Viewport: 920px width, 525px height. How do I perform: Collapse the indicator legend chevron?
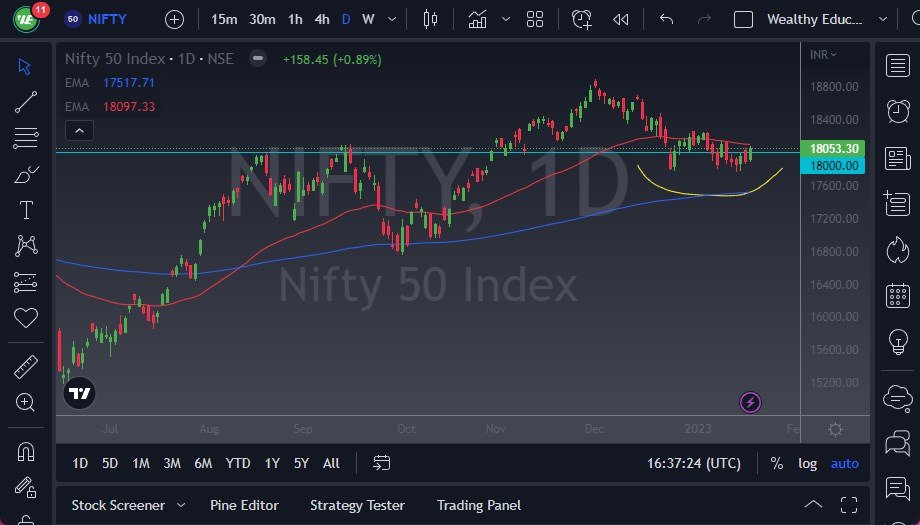pos(79,131)
